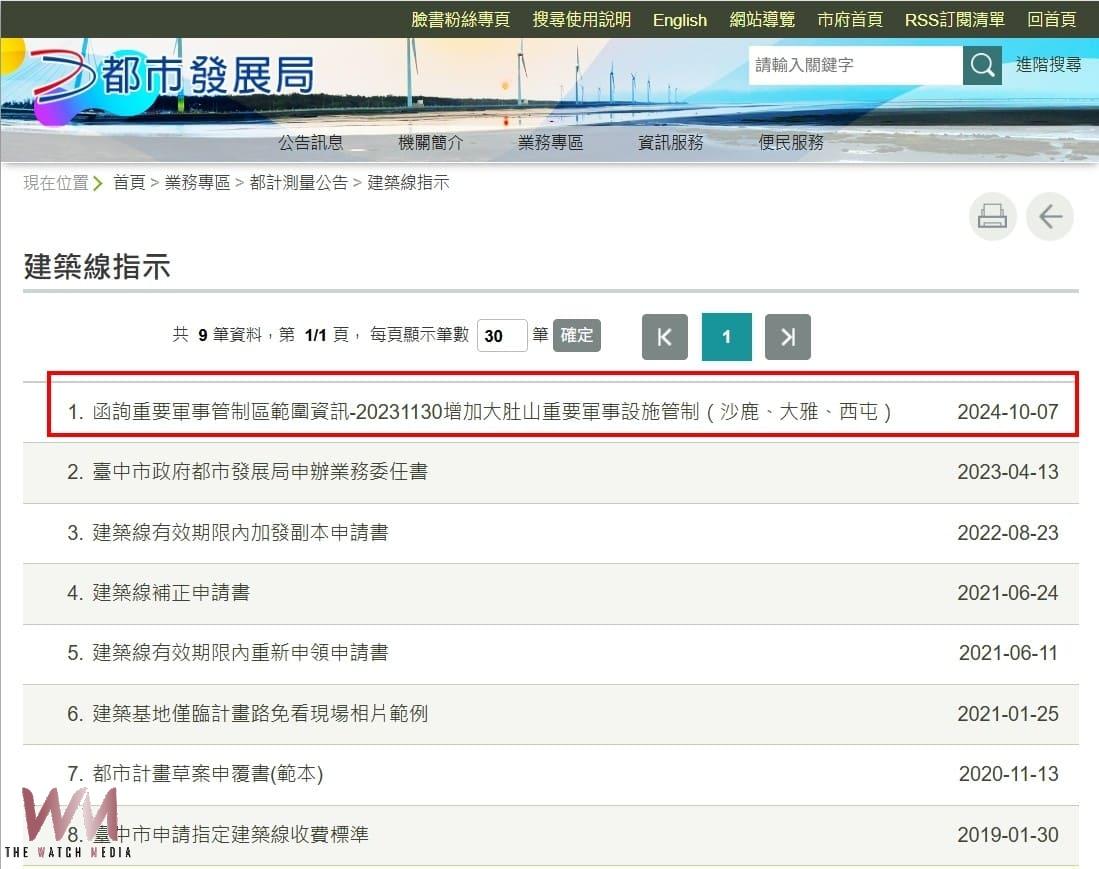The width and height of the screenshot is (1099, 869).
Task: Click the magnifier search icon button
Action: pos(982,65)
